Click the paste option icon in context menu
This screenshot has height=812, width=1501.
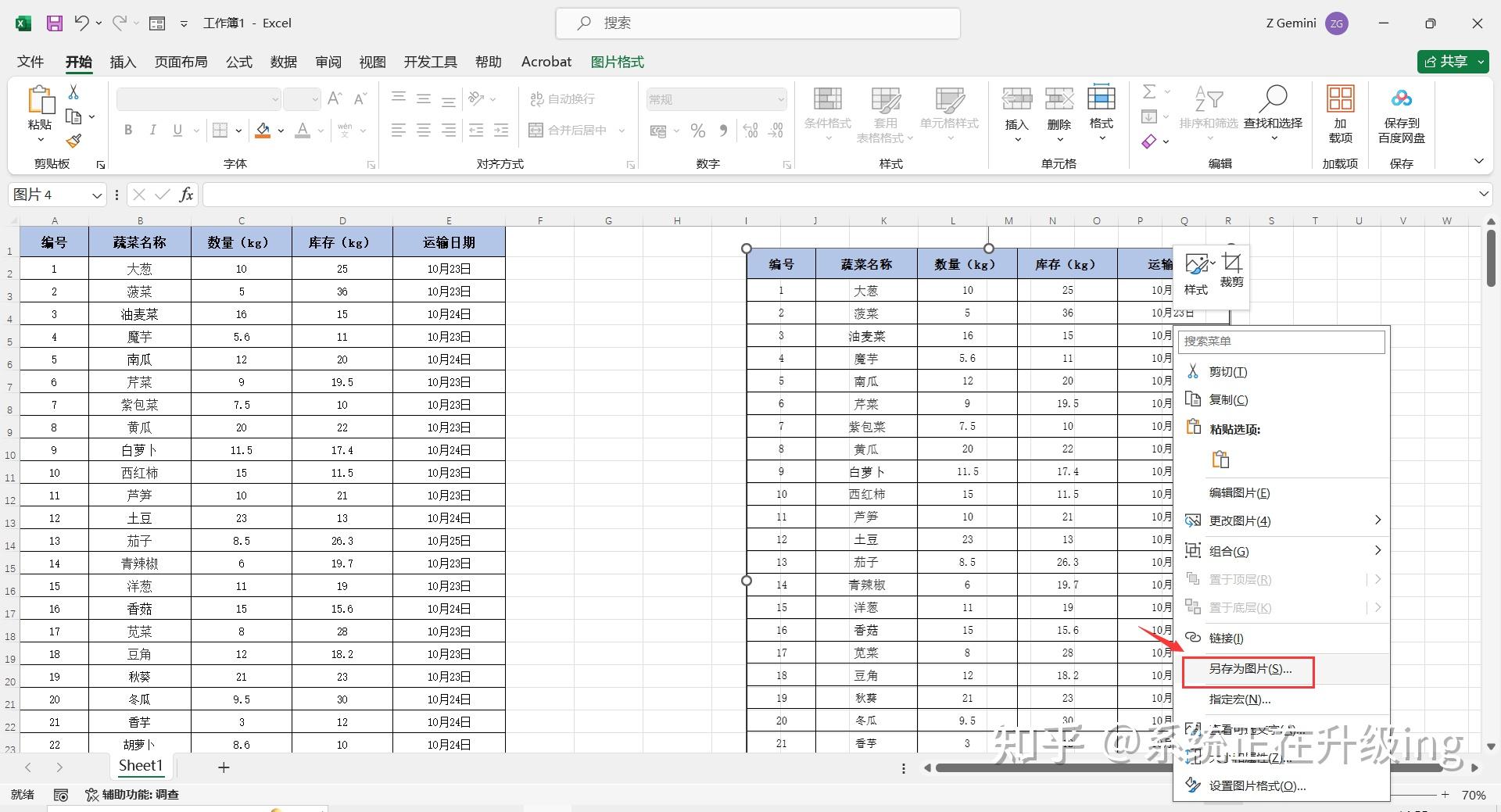pyautogui.click(x=1220, y=460)
